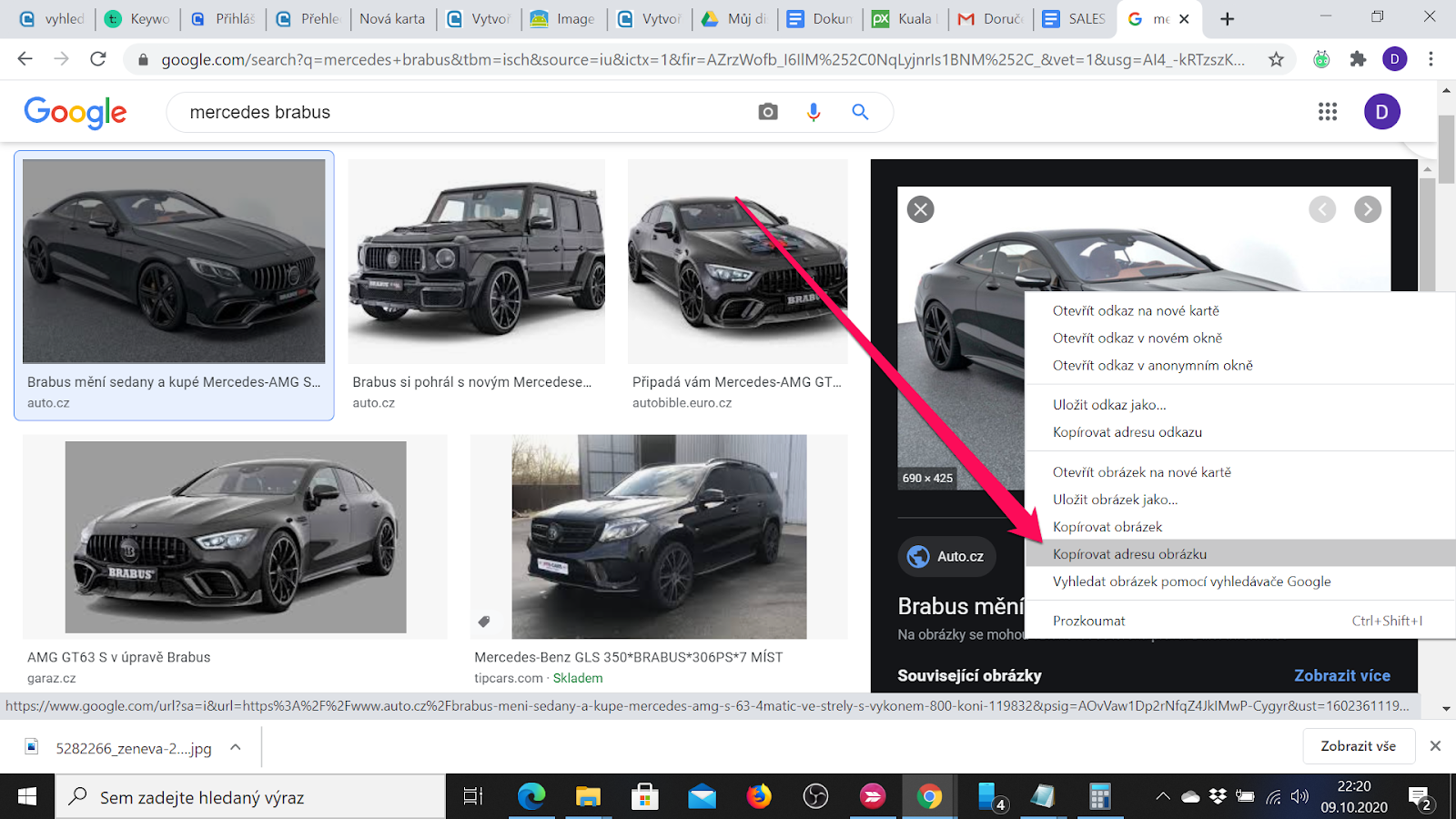This screenshot has height=819, width=1456.
Task: Search by image using the camera icon
Action: tap(768, 112)
